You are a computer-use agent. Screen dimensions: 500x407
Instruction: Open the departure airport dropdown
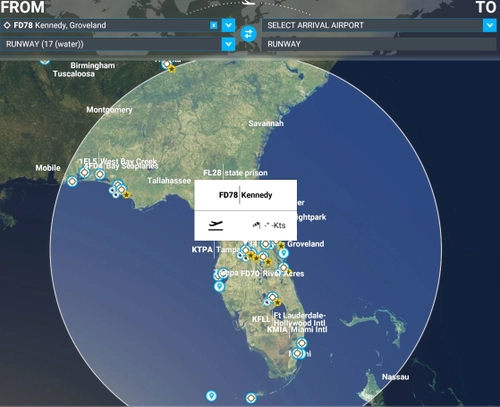point(228,25)
